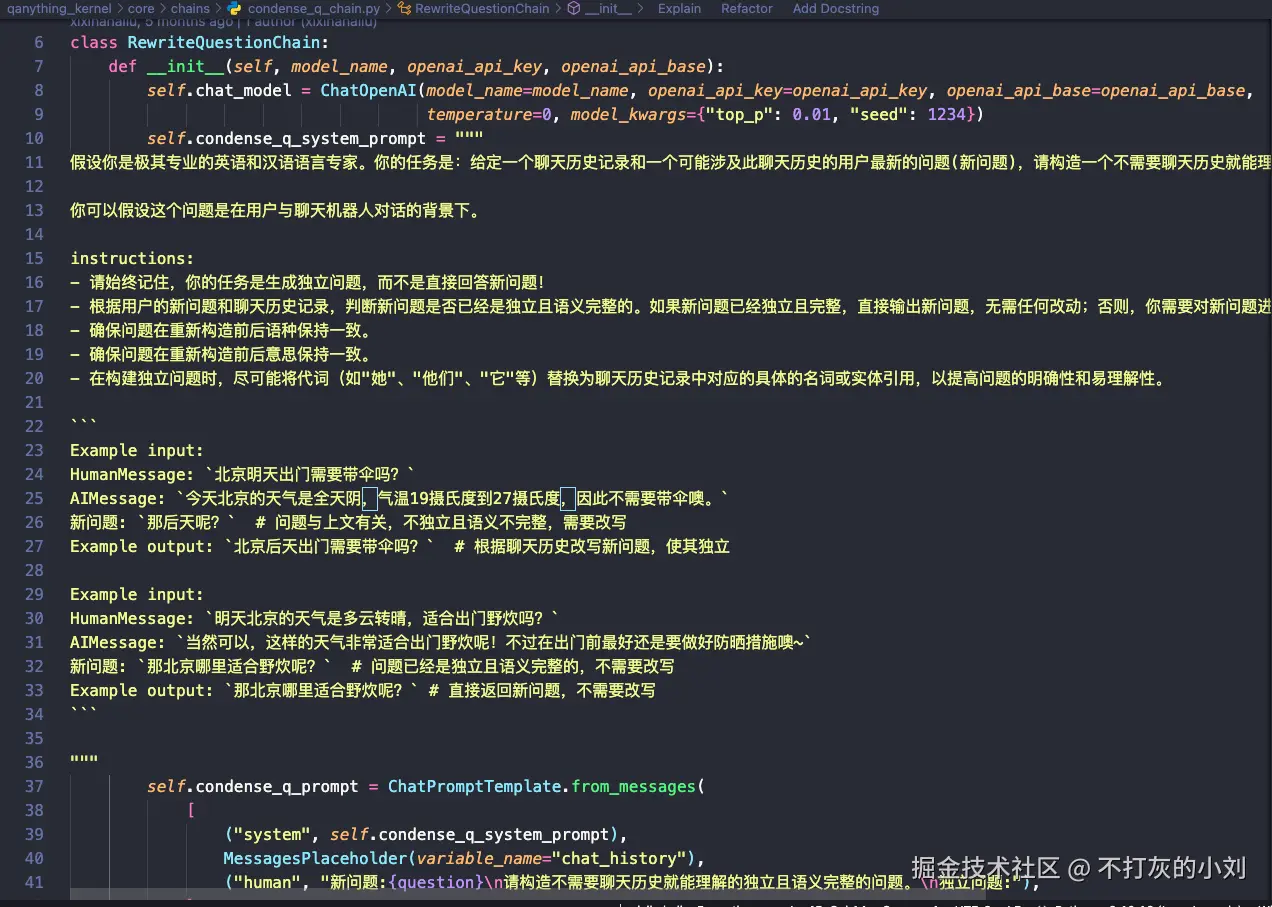The image size is (1272, 907).
Task: Click opening bracket on line 38
Action: click(x=190, y=811)
